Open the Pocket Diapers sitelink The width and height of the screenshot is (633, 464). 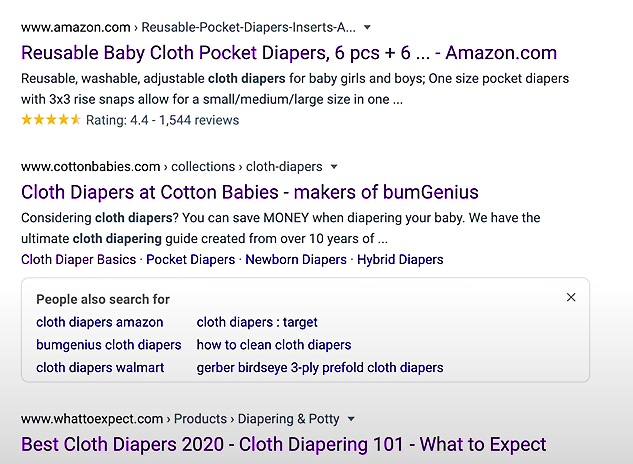tap(191, 260)
